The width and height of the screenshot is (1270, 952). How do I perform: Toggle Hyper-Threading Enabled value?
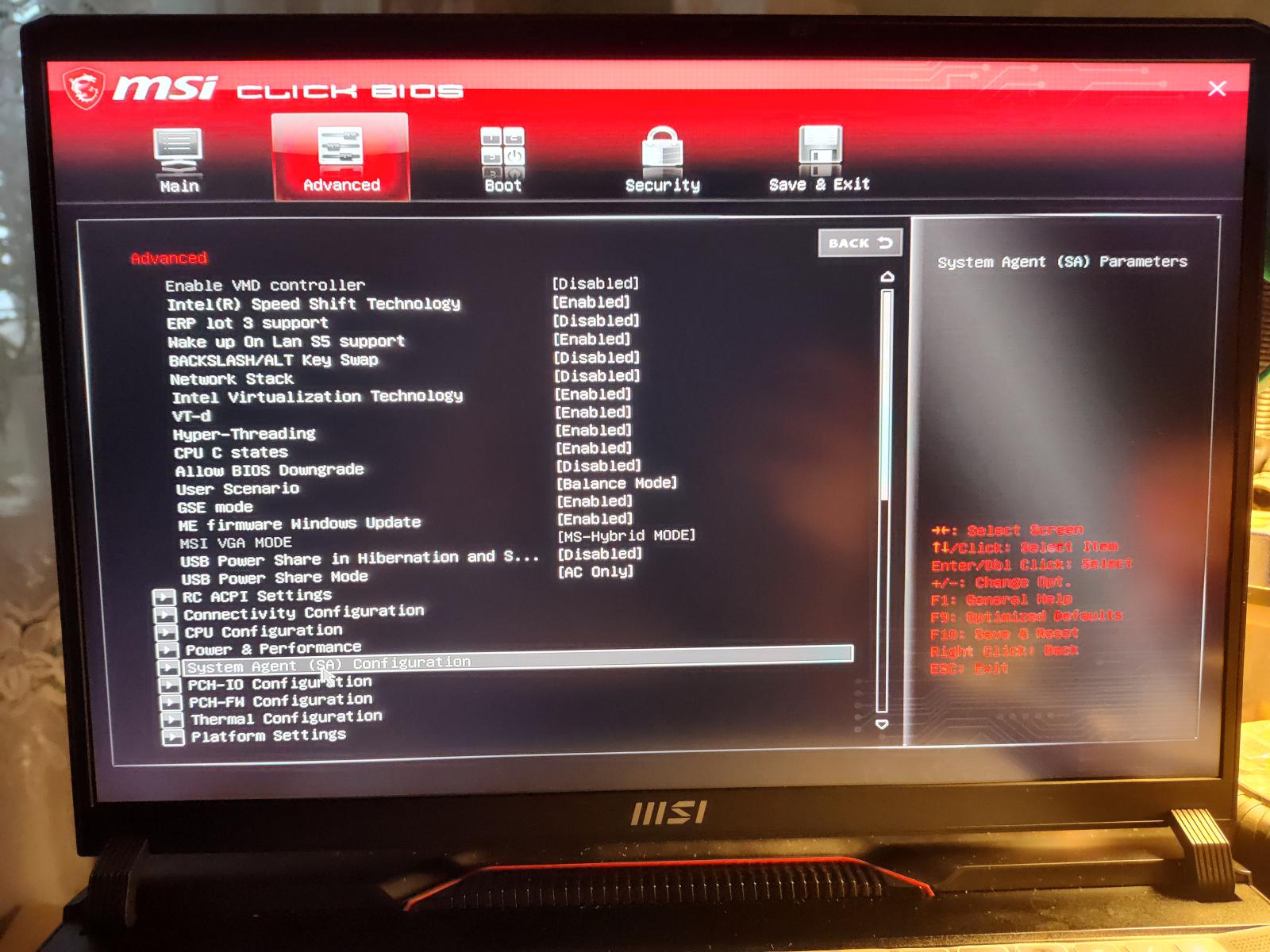(x=594, y=431)
